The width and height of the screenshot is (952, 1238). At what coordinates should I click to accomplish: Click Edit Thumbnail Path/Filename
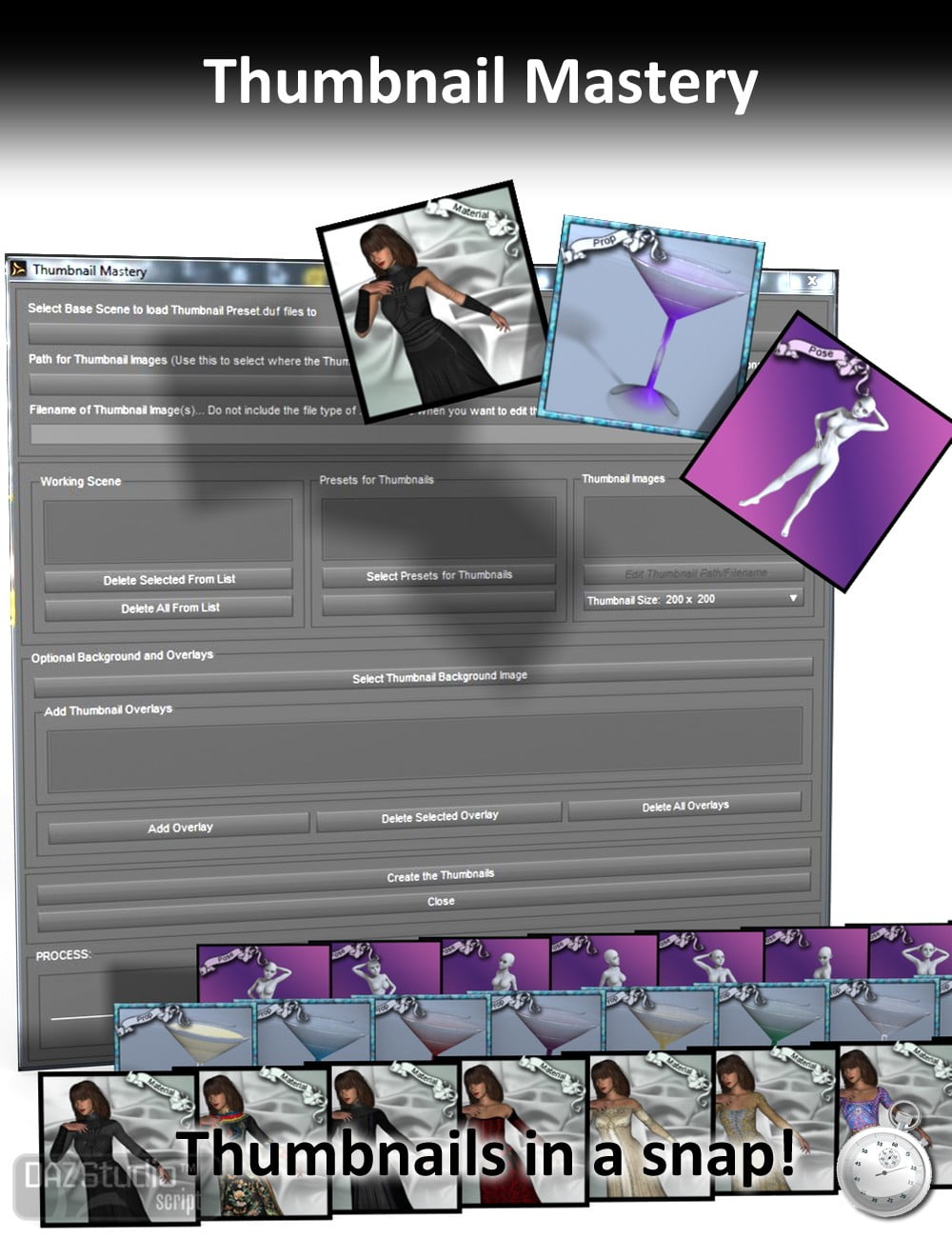[697, 571]
